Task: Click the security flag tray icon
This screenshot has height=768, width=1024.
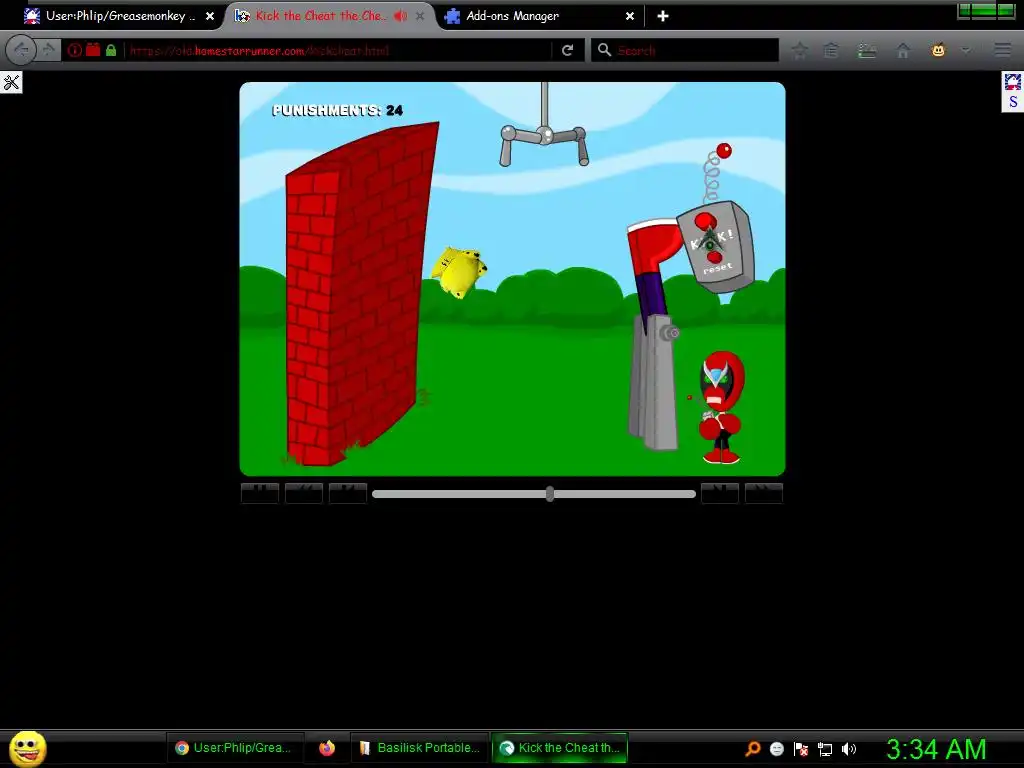Action: [x=801, y=748]
